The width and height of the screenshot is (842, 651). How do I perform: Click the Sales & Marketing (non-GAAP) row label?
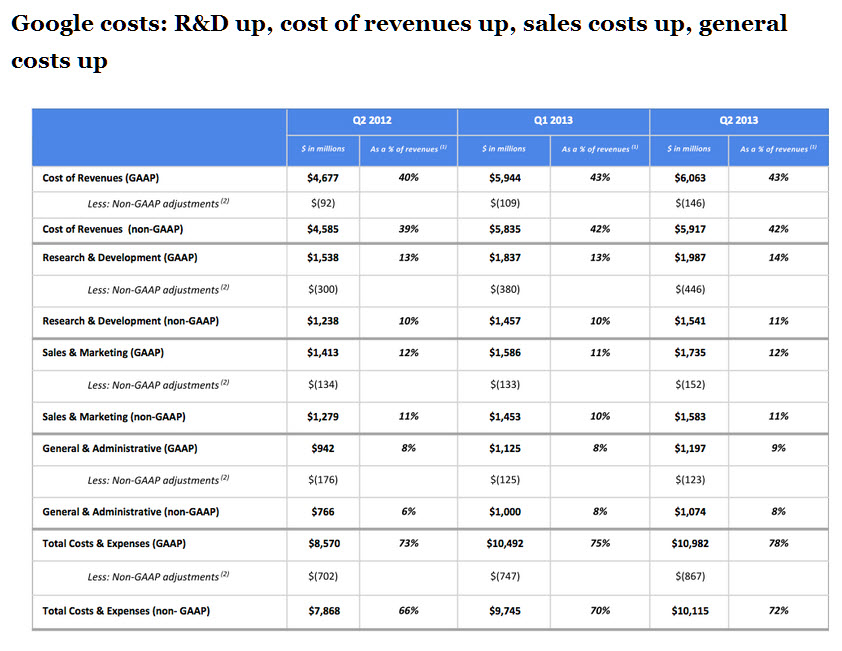click(x=114, y=416)
